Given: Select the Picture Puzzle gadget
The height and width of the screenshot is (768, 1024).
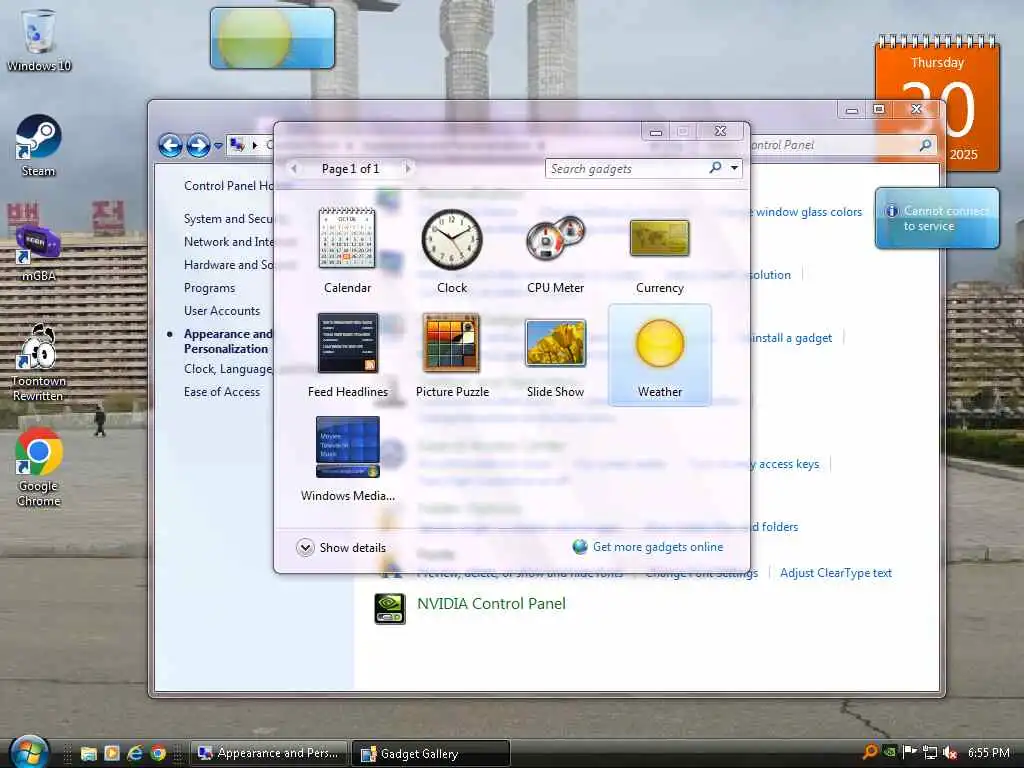Looking at the screenshot, I should click(x=452, y=355).
